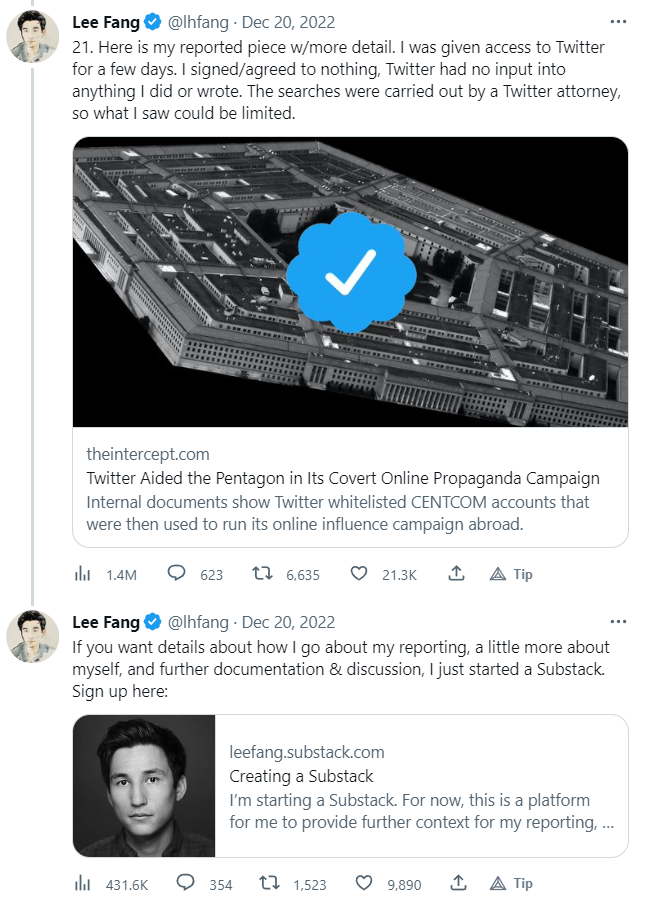Tip the author on the Substack tweet
This screenshot has height=898, width=646.
click(x=510, y=884)
